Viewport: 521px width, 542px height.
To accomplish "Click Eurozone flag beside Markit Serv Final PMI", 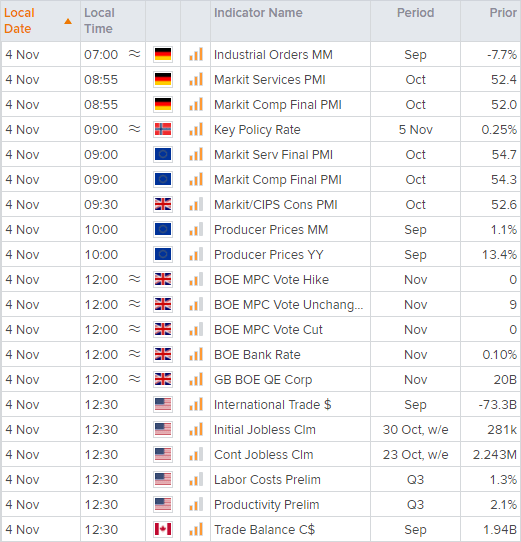I will coord(163,155).
